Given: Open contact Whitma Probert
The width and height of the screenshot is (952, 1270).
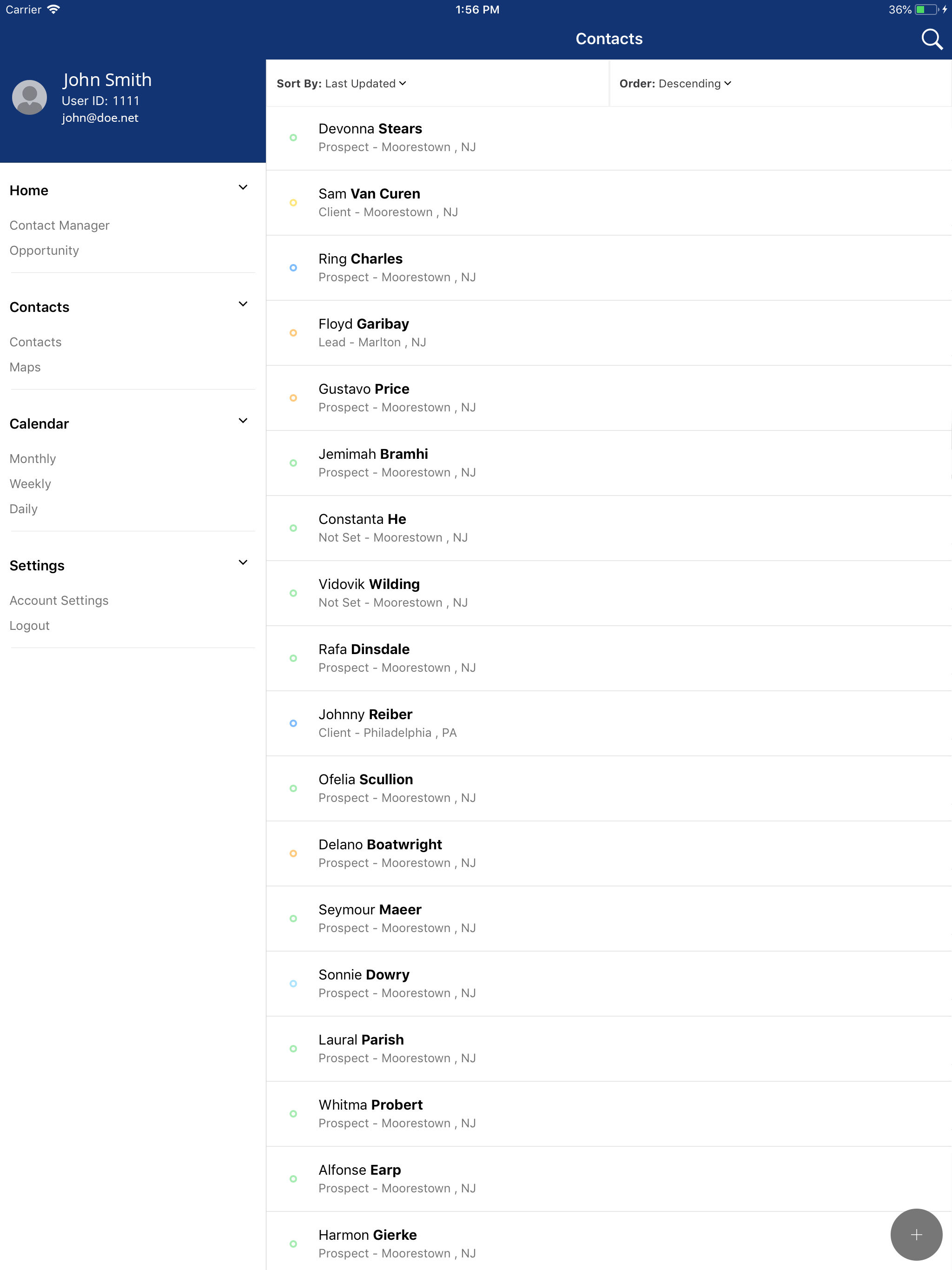Looking at the screenshot, I should pos(608,1114).
